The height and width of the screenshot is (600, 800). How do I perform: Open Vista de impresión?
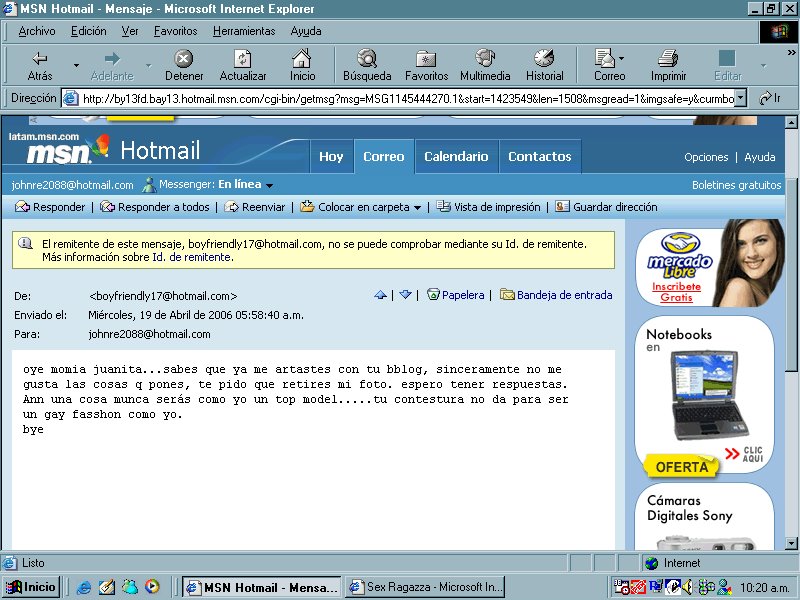coord(488,207)
